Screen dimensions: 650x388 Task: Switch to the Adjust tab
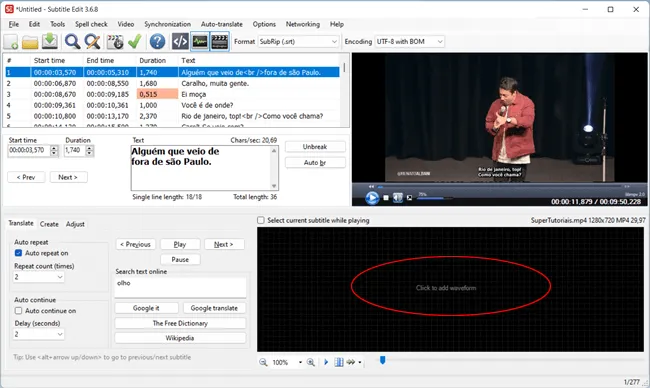pyautogui.click(x=75, y=224)
